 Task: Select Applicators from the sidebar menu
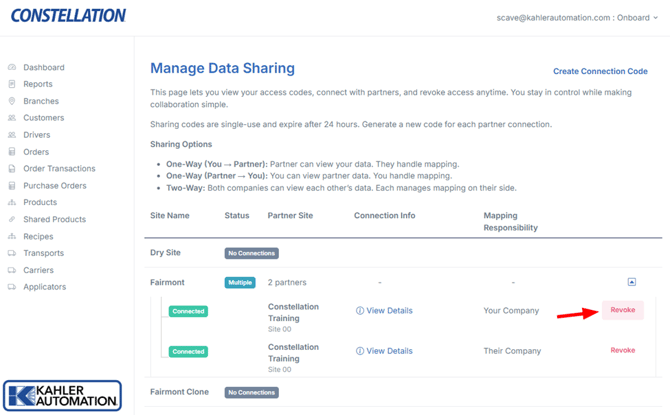click(x=44, y=287)
